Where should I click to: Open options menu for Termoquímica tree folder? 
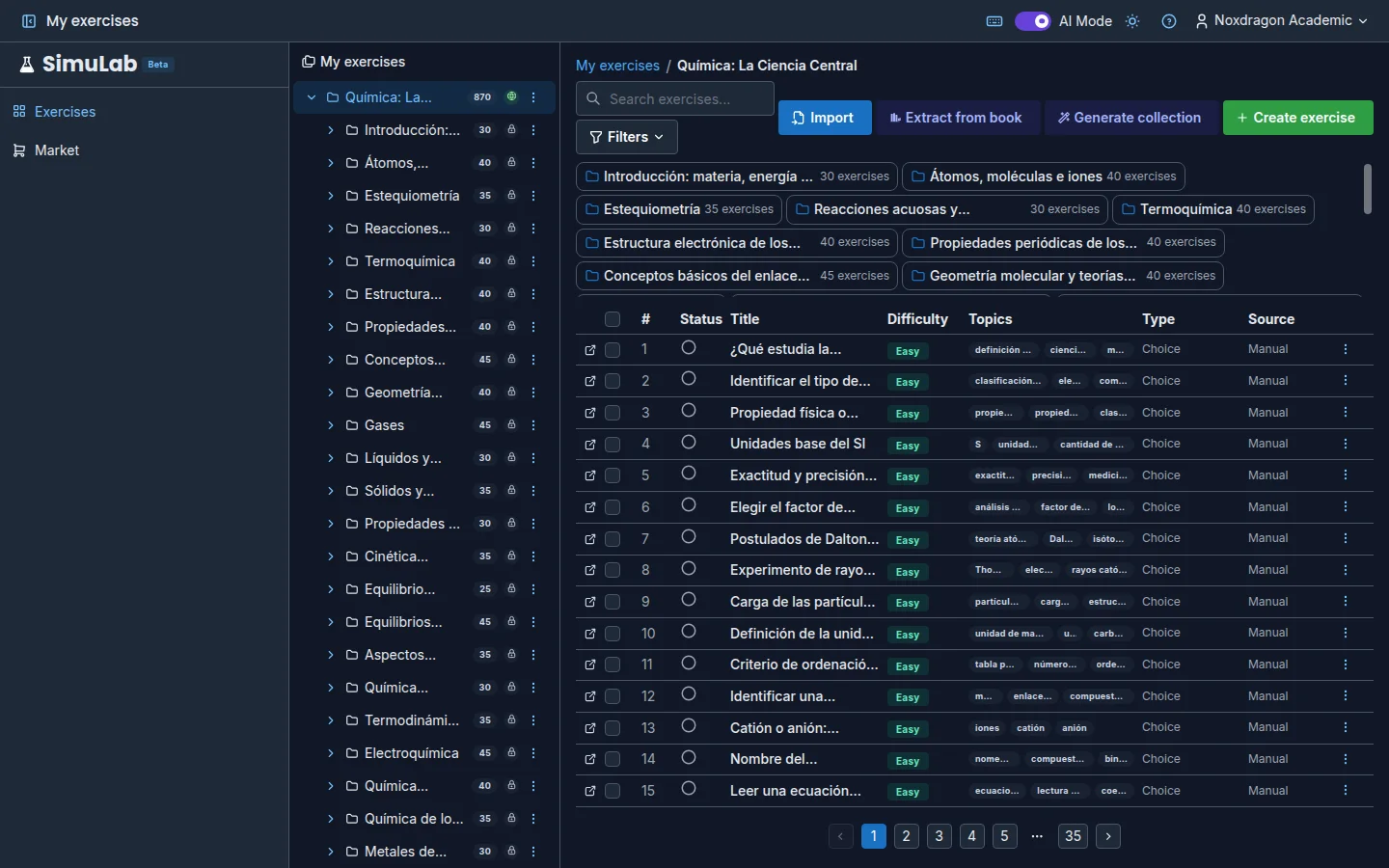coord(533,261)
